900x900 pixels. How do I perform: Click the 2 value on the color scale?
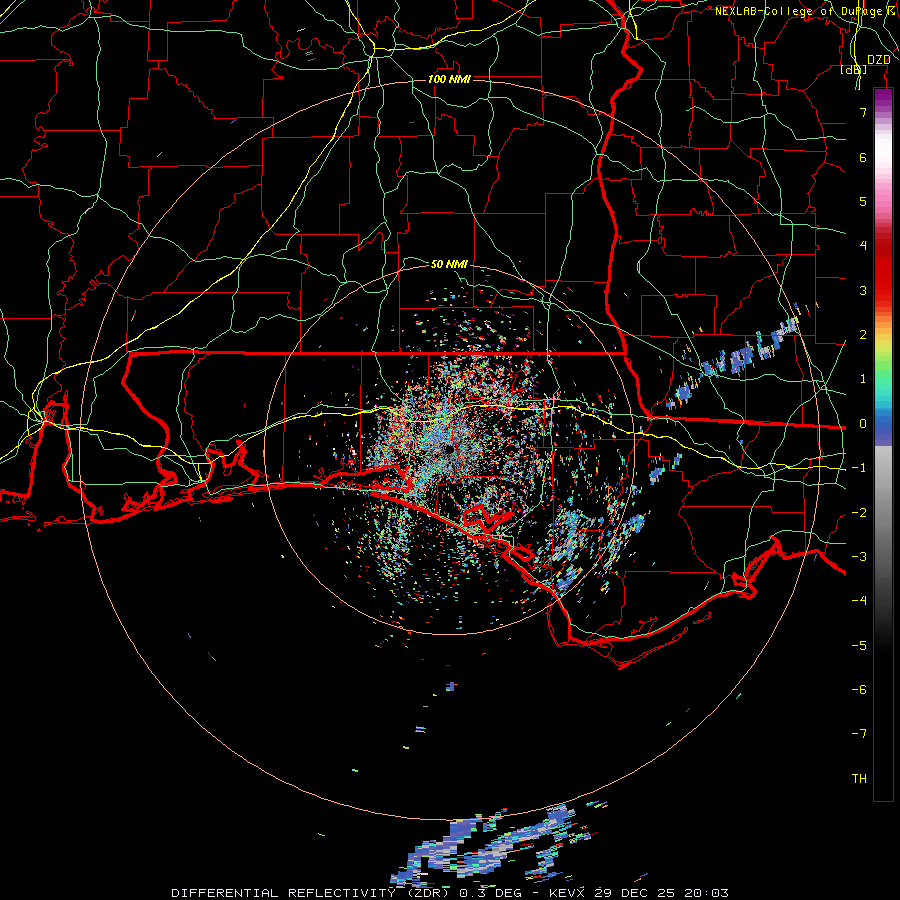(x=863, y=335)
